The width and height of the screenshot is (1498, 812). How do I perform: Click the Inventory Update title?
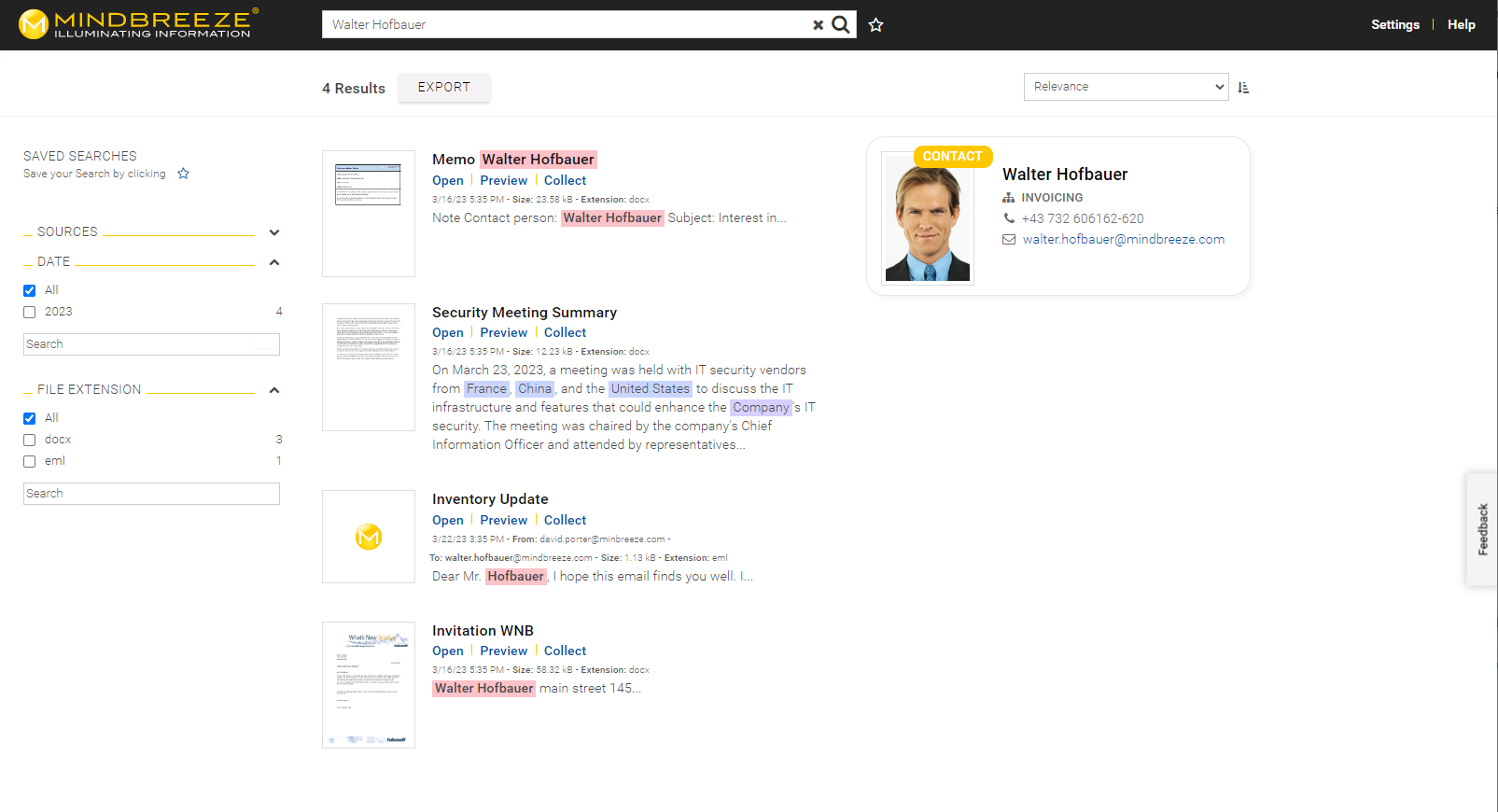click(490, 499)
